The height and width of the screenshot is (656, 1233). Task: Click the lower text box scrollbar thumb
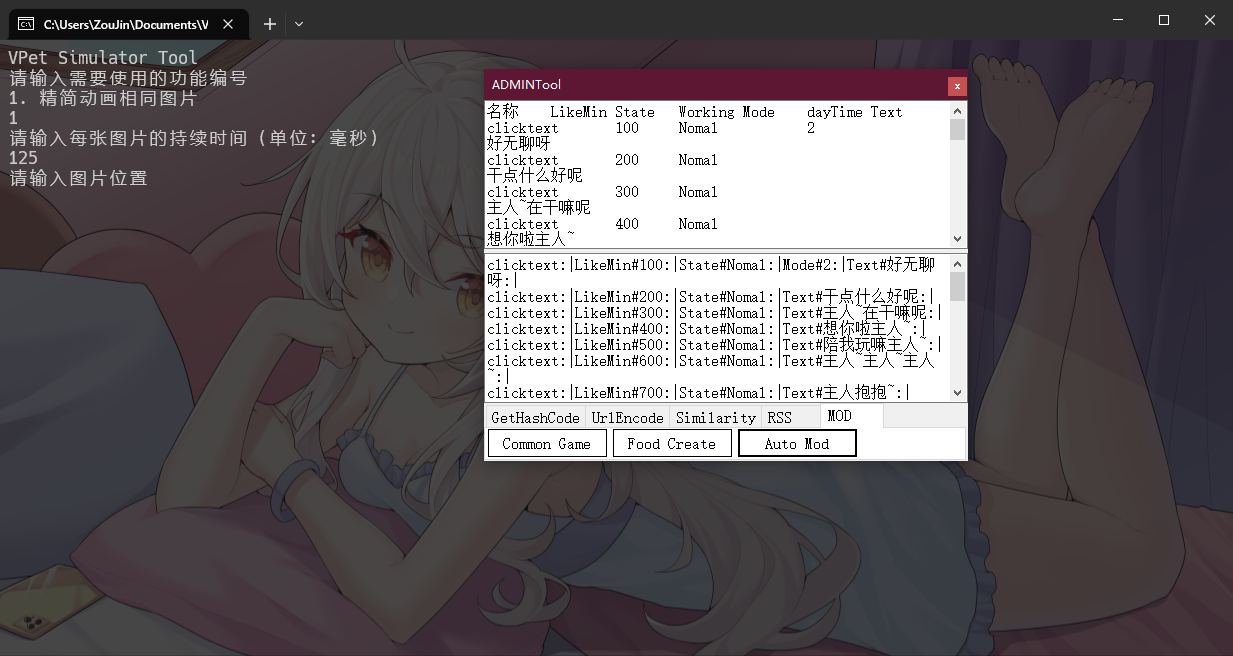tap(957, 286)
